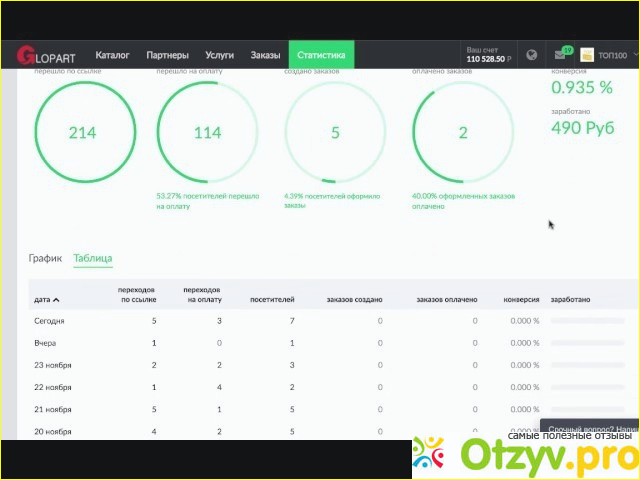
Task: Sort table by дата column arrow
Action: click(56, 299)
